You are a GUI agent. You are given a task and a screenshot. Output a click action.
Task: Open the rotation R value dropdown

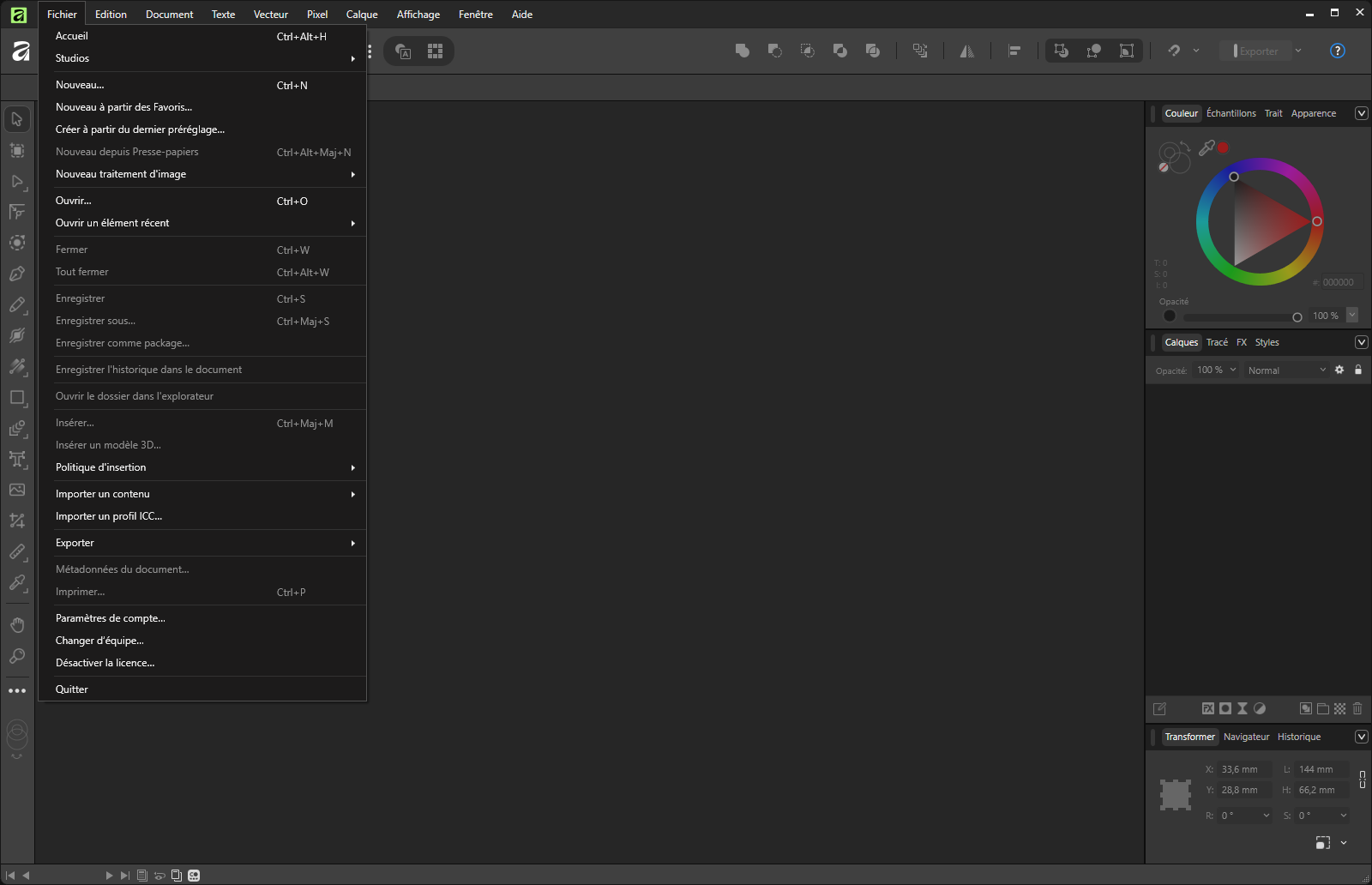click(1267, 816)
